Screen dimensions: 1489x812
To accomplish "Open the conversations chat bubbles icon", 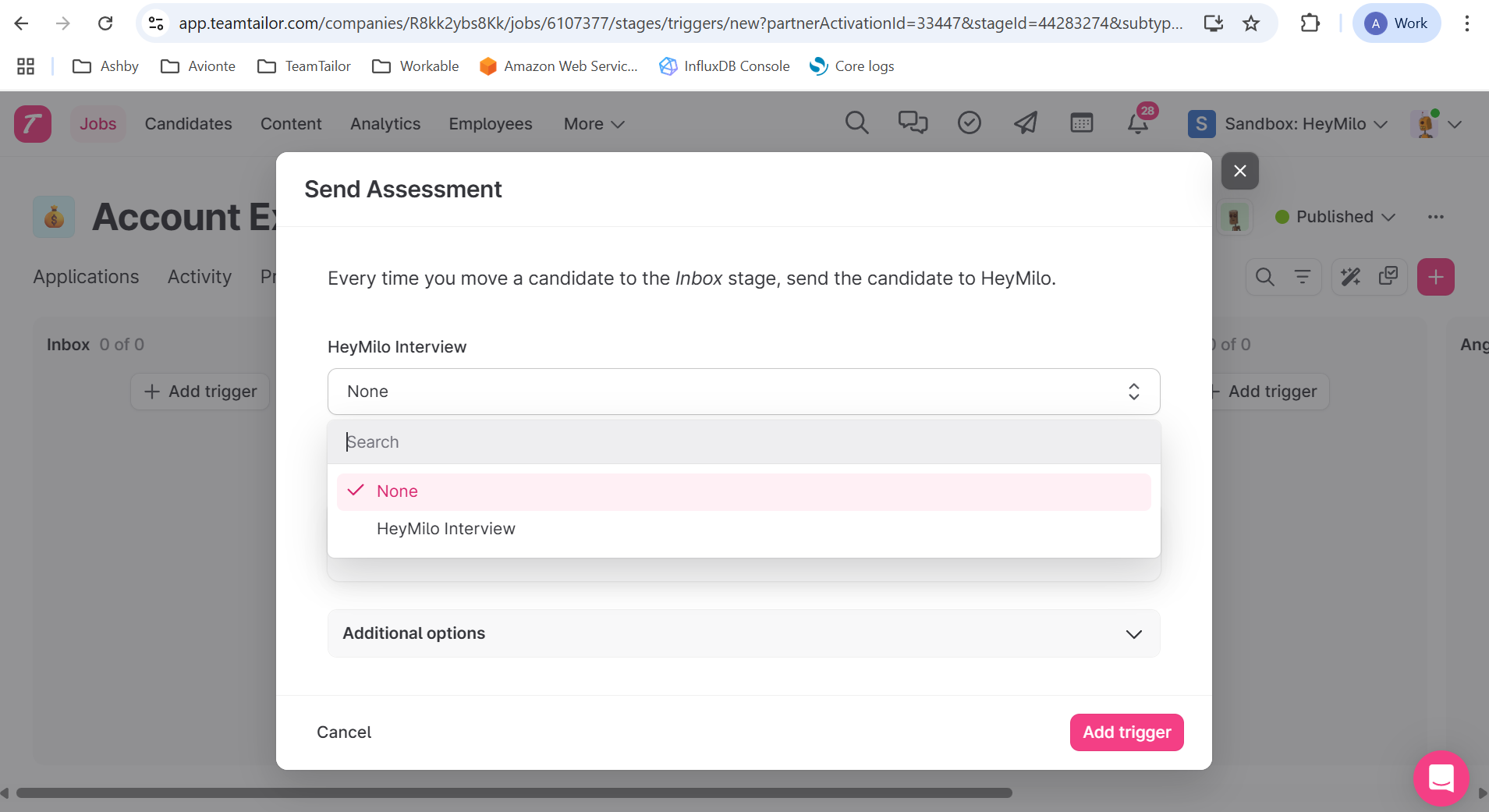I will (913, 123).
